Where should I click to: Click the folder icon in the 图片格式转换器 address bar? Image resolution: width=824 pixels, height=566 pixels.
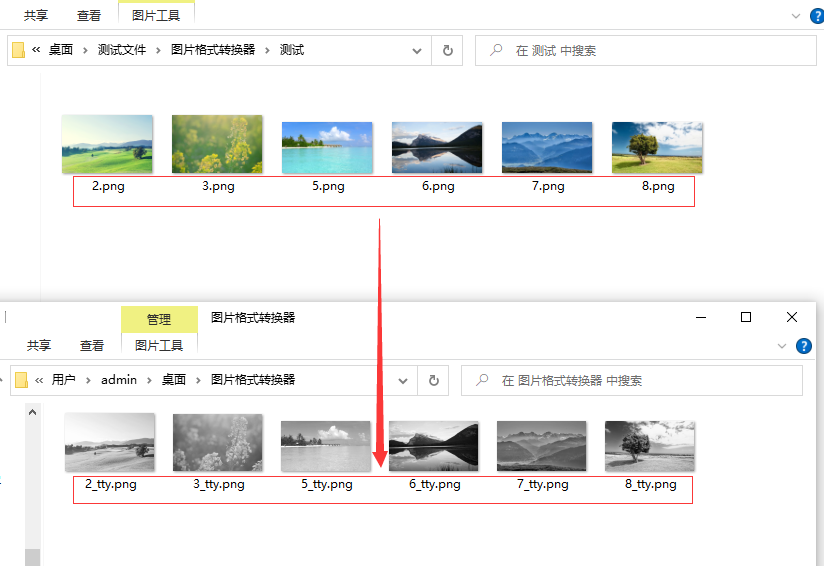pyautogui.click(x=22, y=380)
